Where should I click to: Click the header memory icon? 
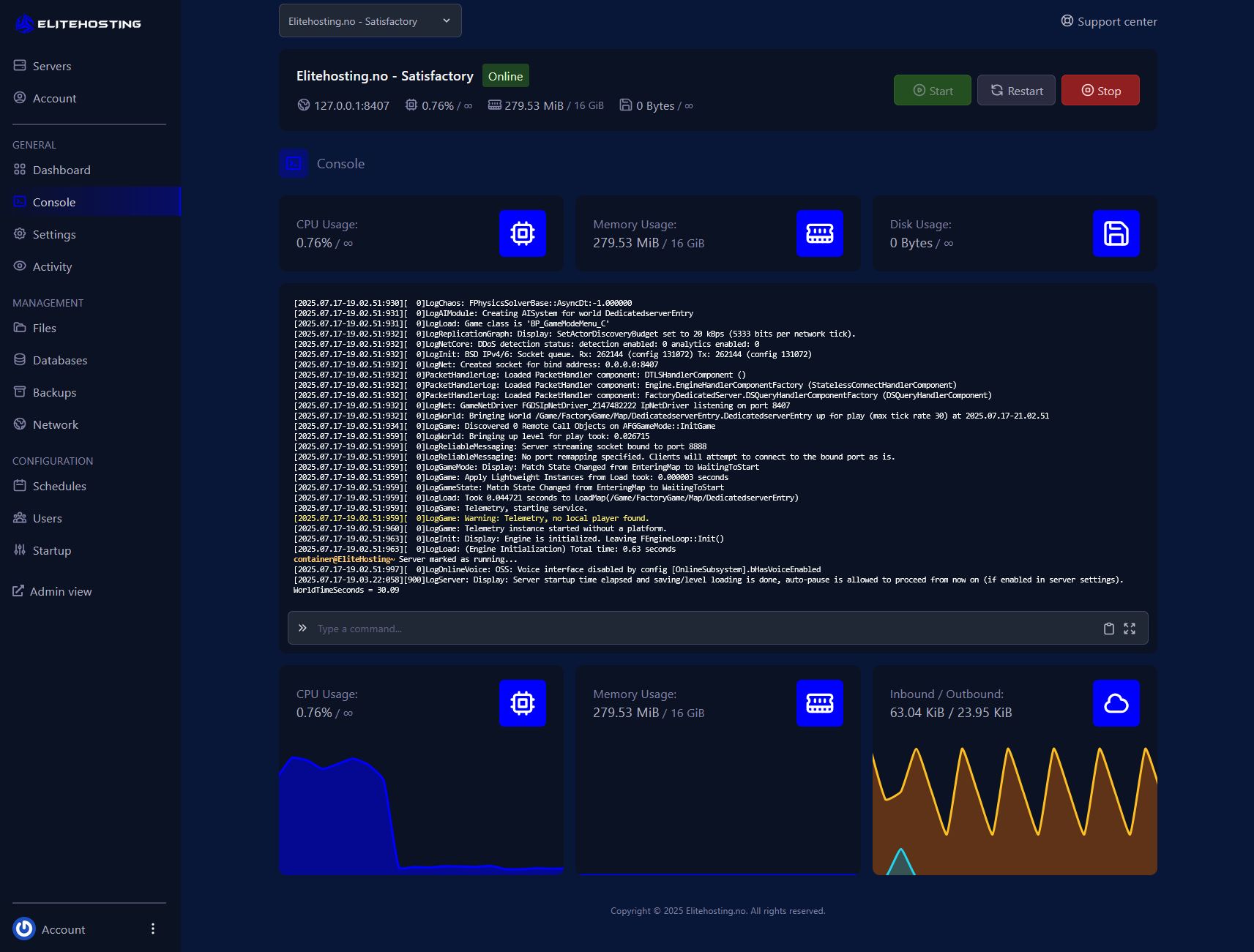[495, 105]
